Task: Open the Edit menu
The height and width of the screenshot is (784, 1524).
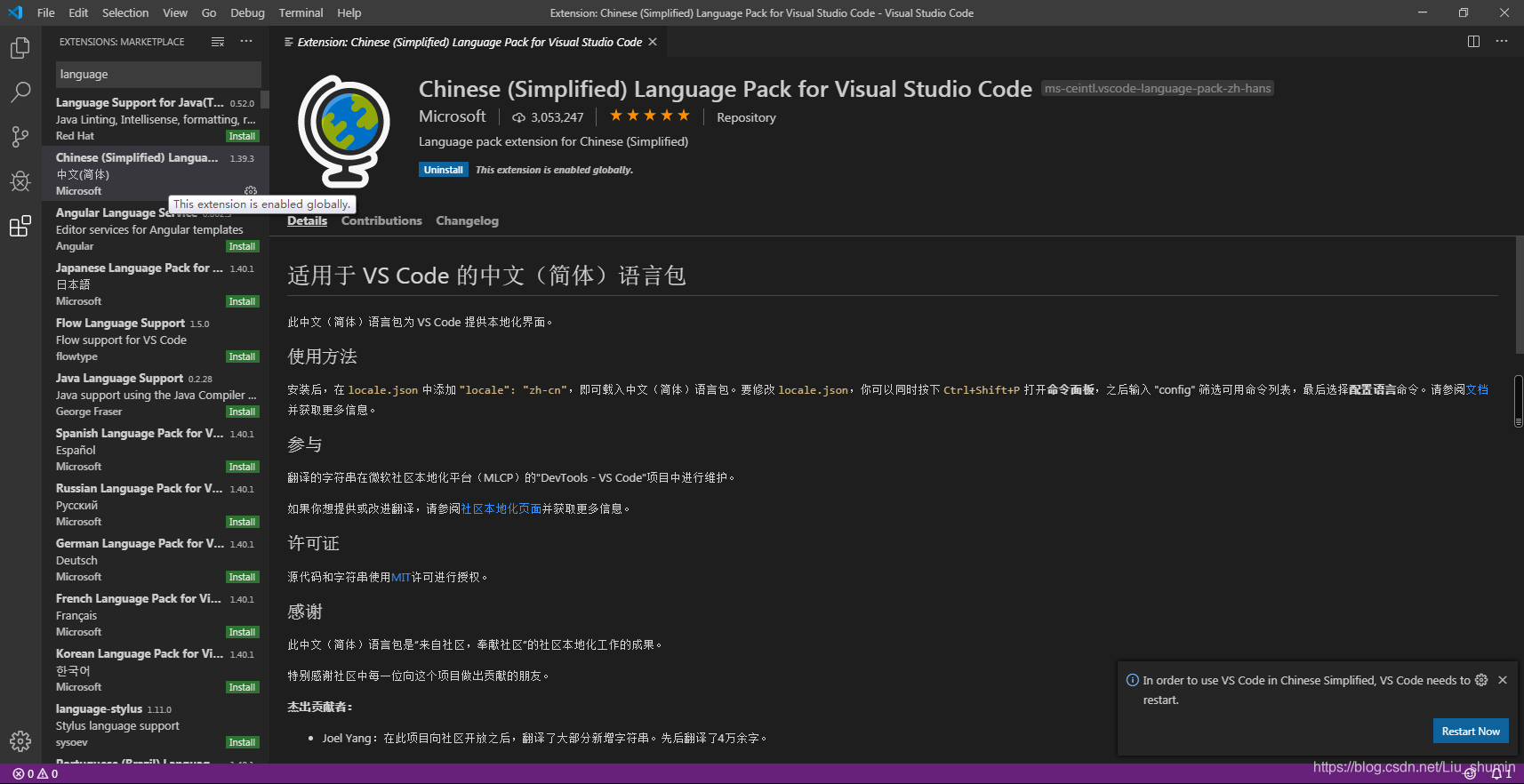Action: (x=78, y=12)
